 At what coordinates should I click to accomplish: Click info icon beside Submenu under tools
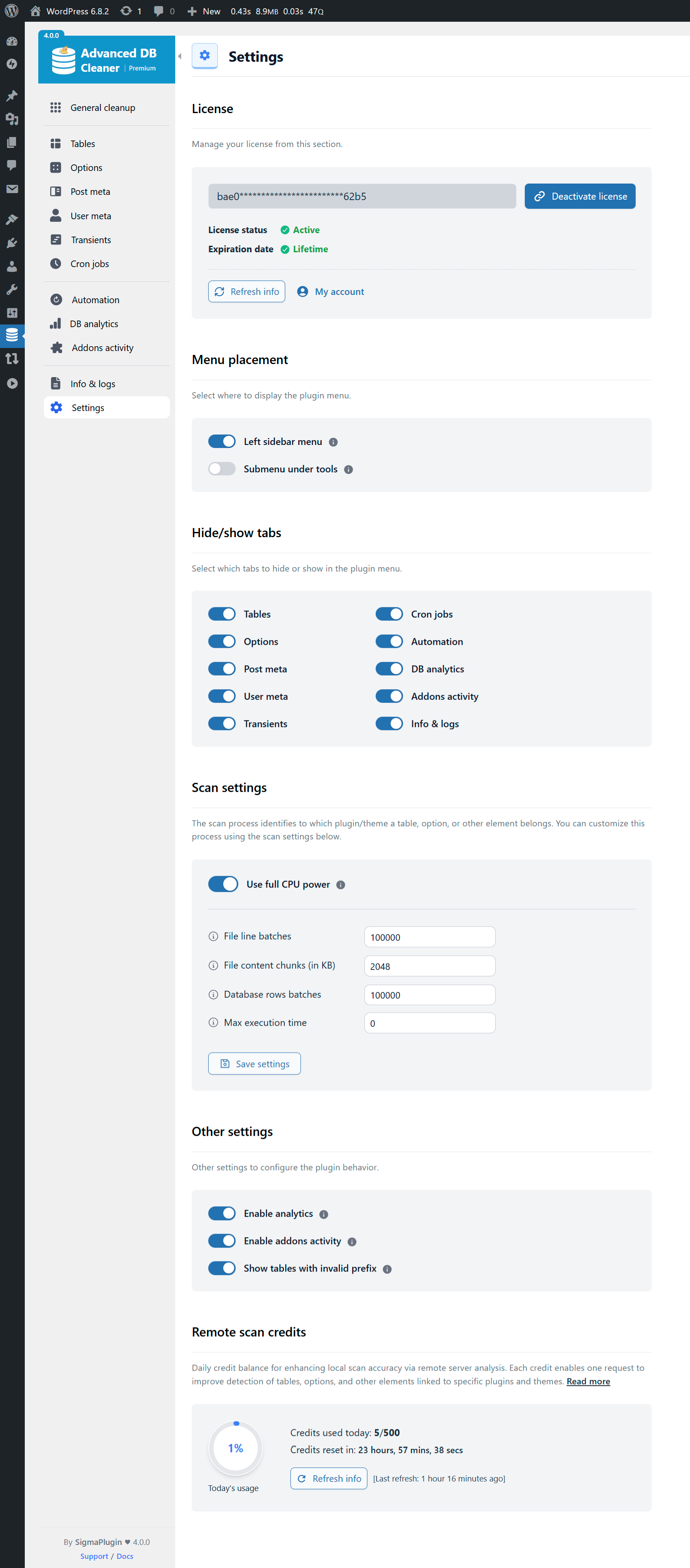(x=348, y=469)
